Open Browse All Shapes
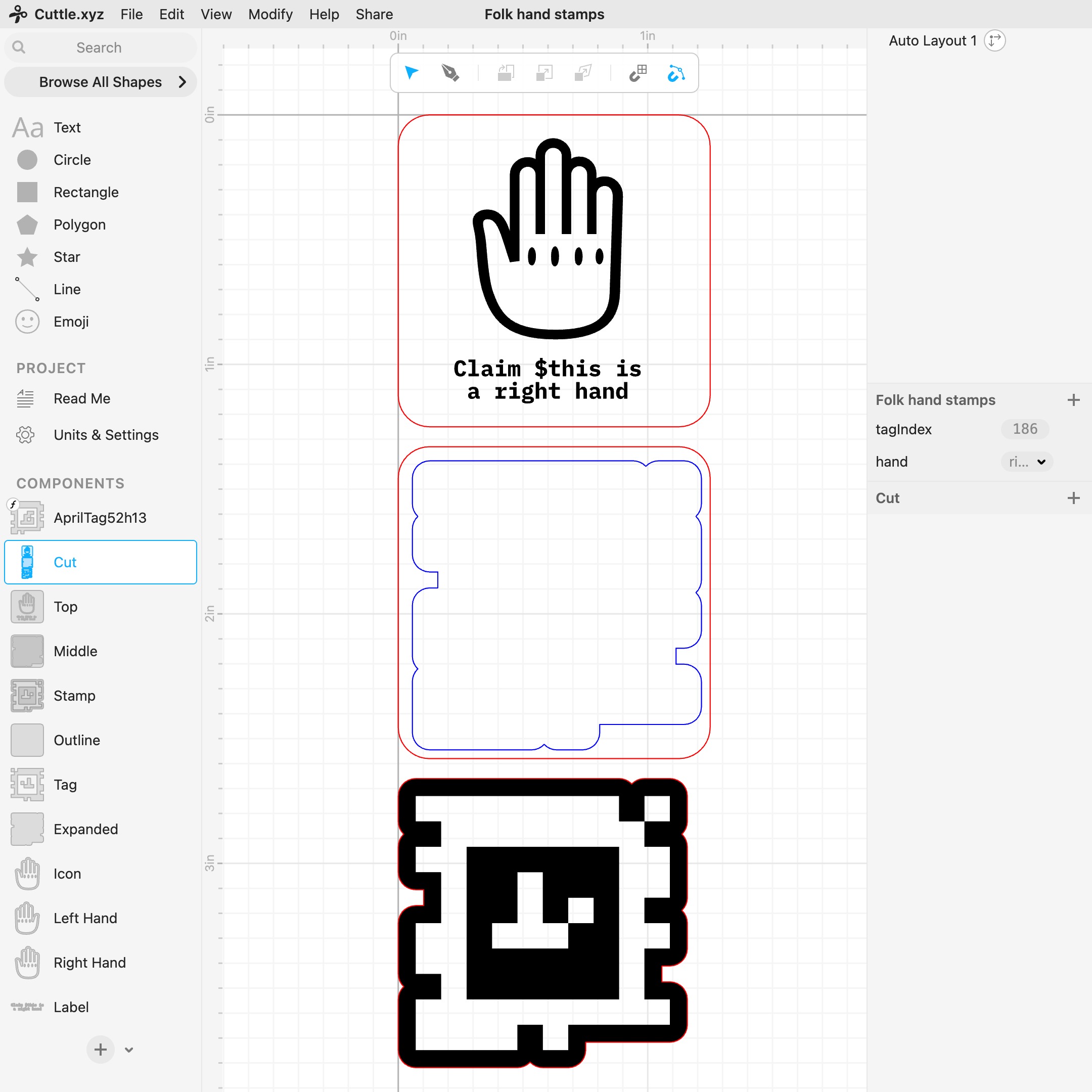 pyautogui.click(x=101, y=82)
